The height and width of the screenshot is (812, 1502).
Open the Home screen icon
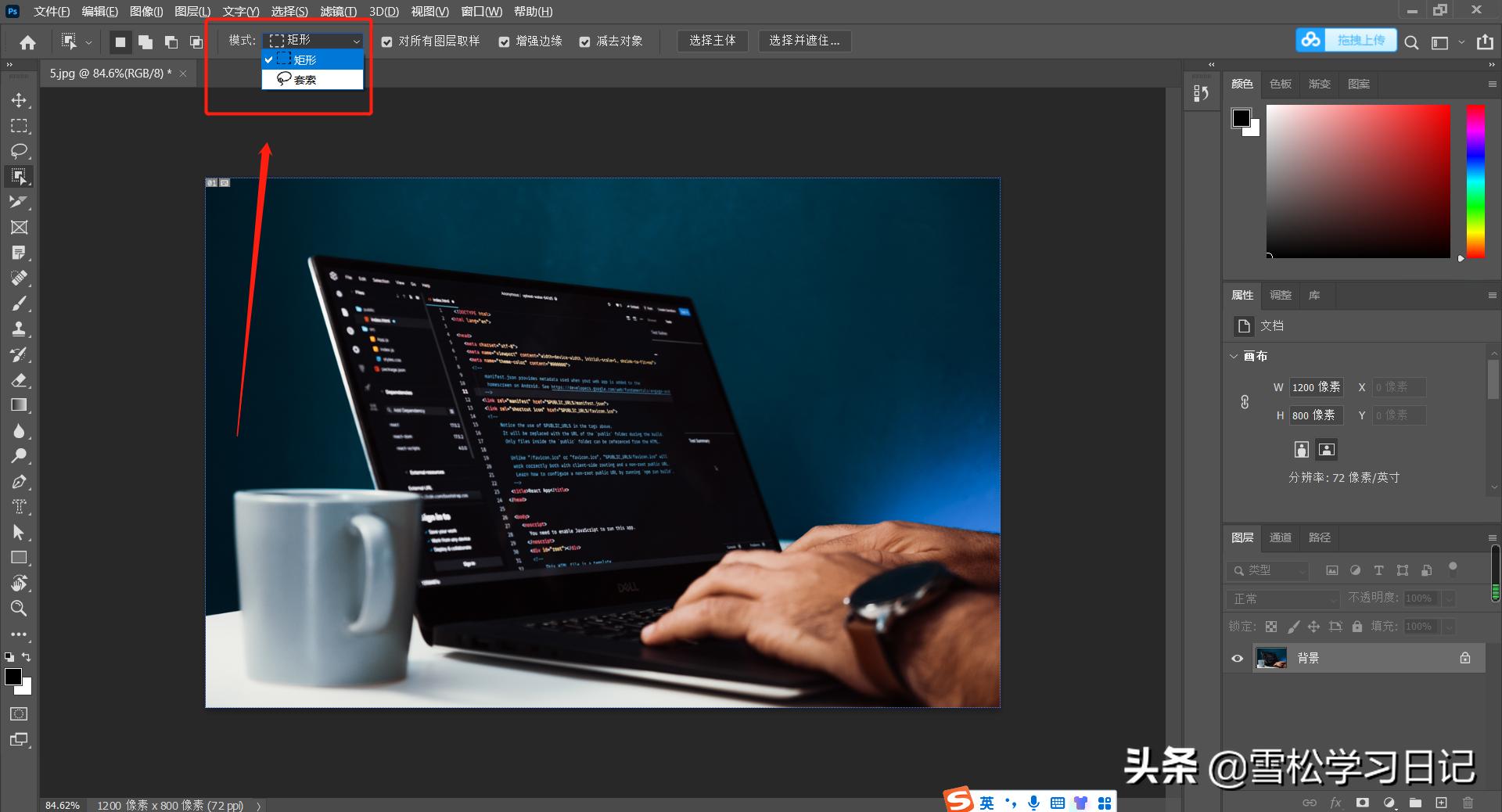(28, 42)
